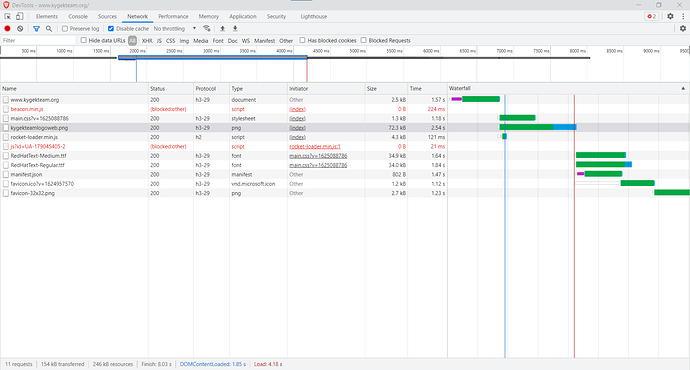Export HAR file with download arrow
The width and height of the screenshot is (690, 370).
[x=235, y=29]
